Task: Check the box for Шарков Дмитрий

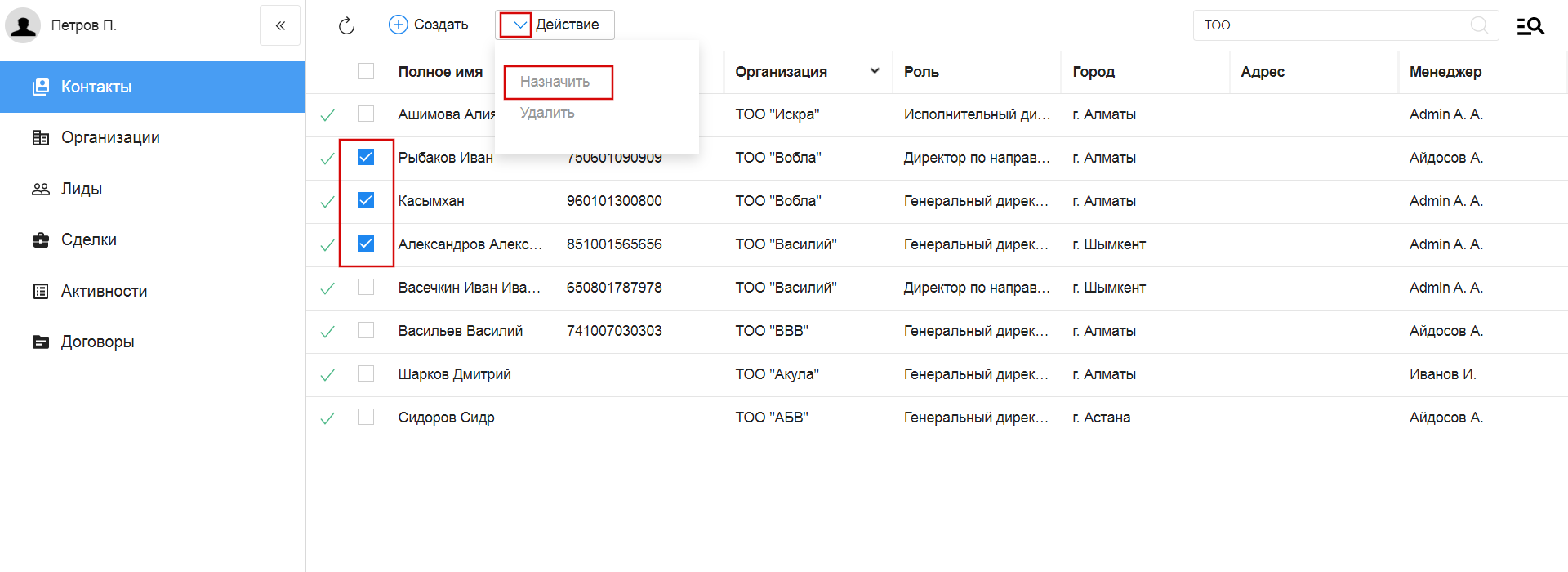Action: pos(366,373)
